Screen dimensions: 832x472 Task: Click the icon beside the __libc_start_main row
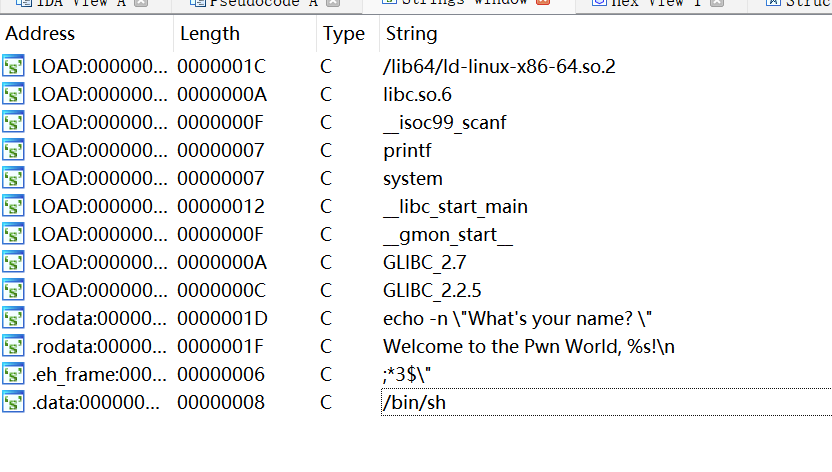(14, 207)
